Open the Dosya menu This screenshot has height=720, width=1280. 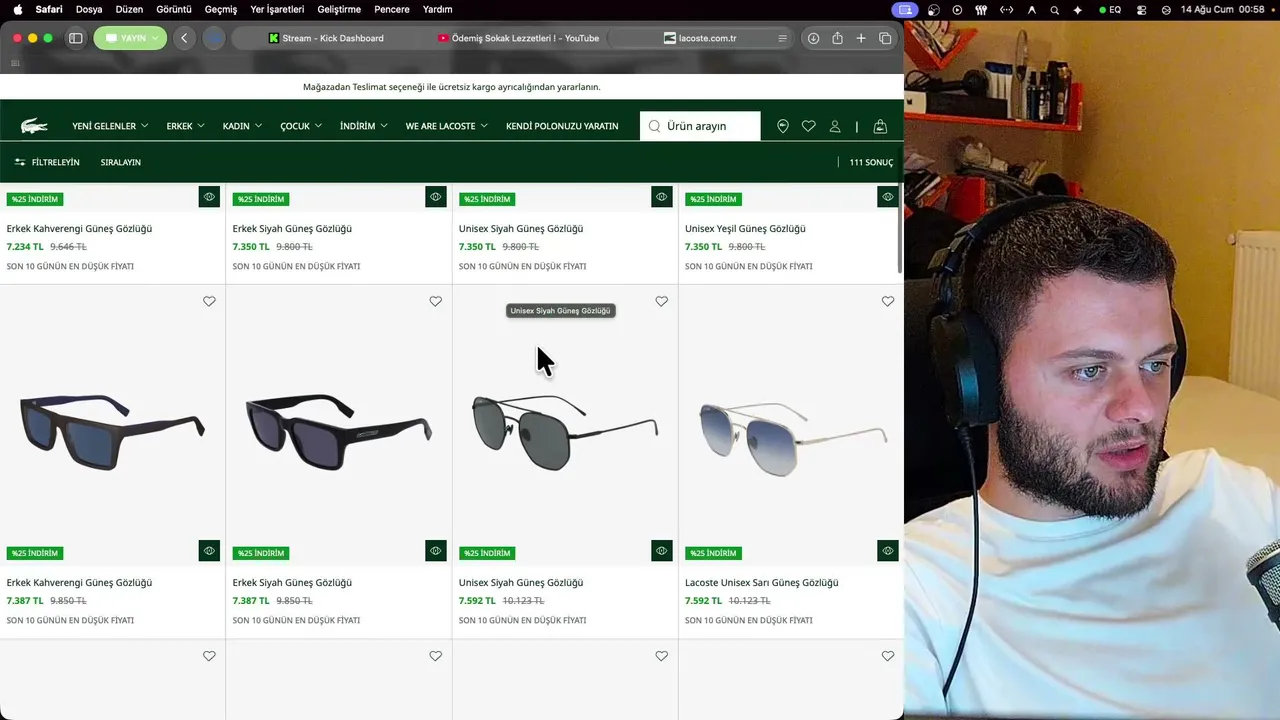click(89, 9)
